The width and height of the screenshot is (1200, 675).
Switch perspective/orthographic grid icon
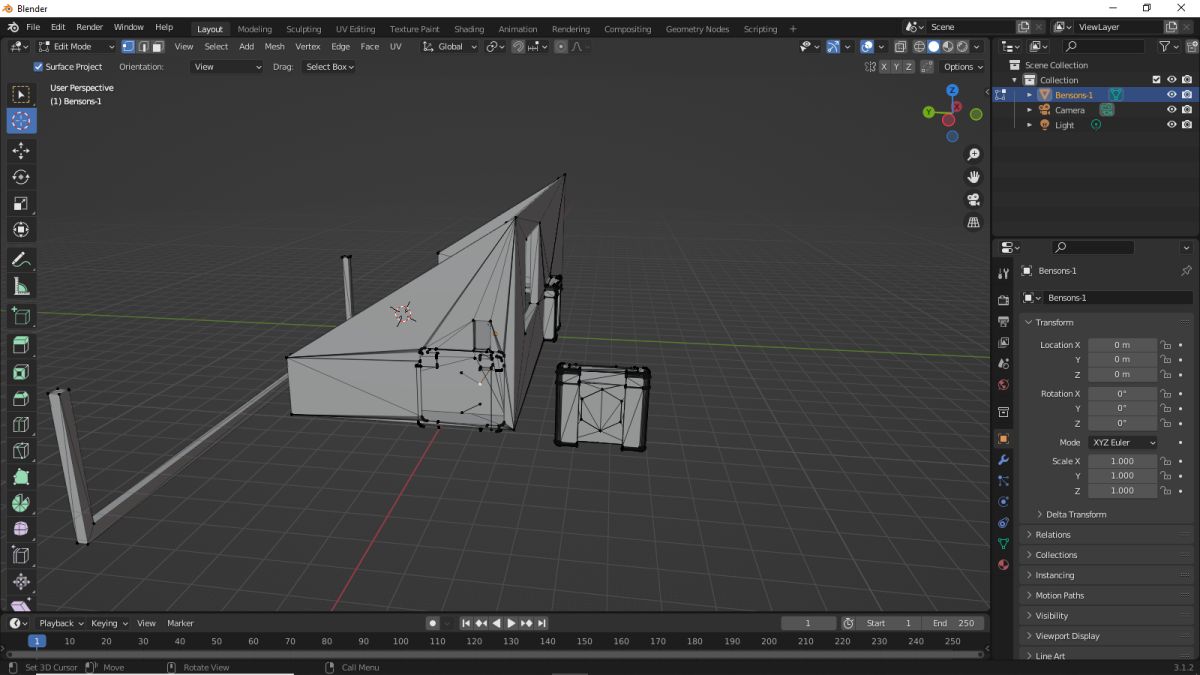pyautogui.click(x=973, y=223)
